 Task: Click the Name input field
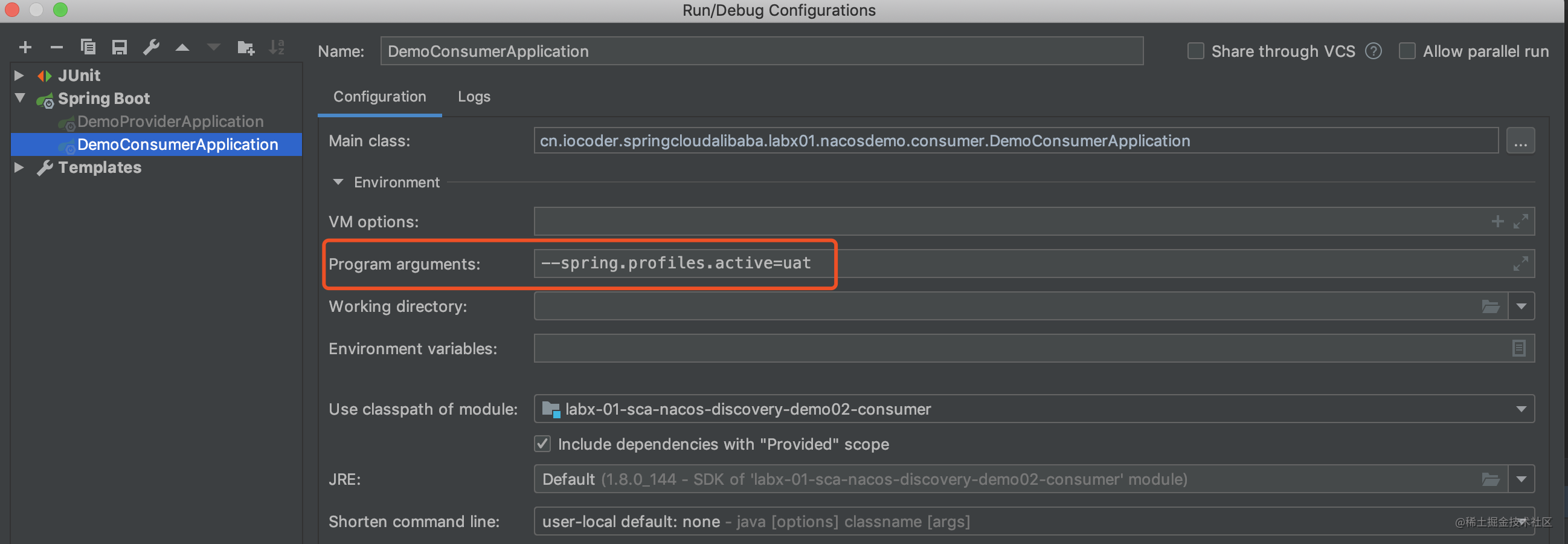click(x=762, y=51)
